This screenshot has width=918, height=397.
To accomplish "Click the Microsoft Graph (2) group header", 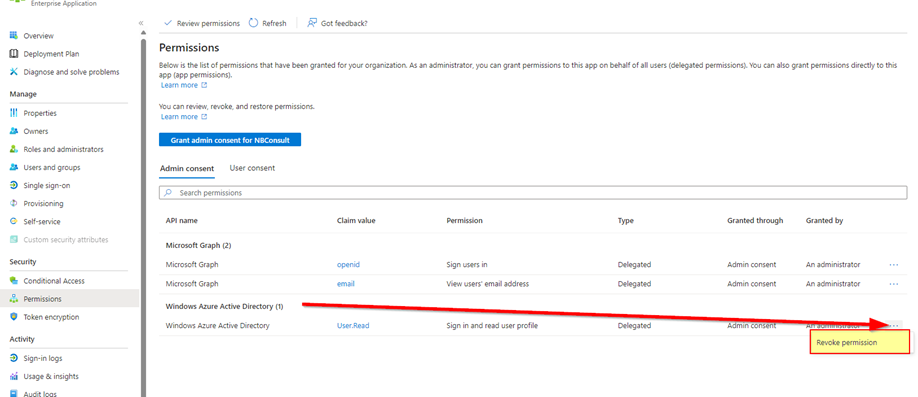I will [198, 245].
